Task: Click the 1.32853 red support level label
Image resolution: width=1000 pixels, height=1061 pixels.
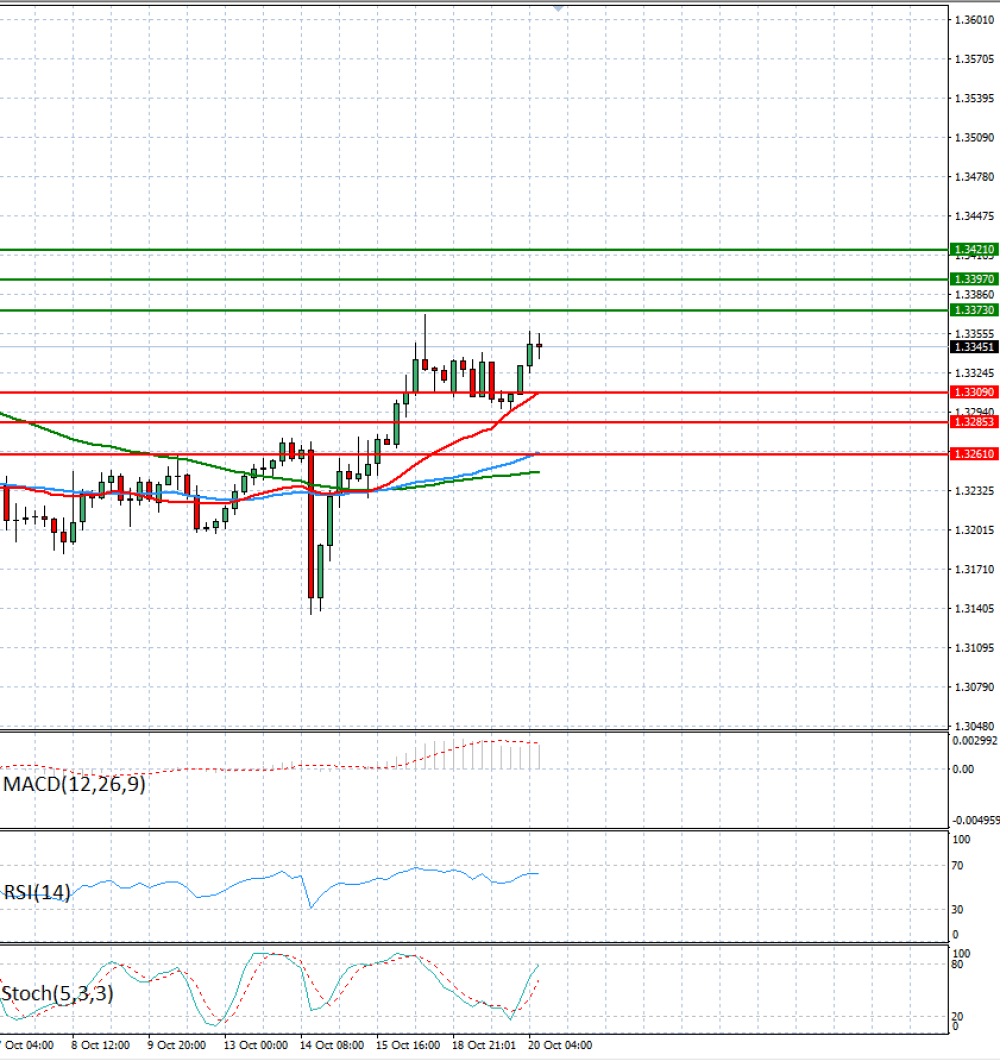Action: (974, 422)
